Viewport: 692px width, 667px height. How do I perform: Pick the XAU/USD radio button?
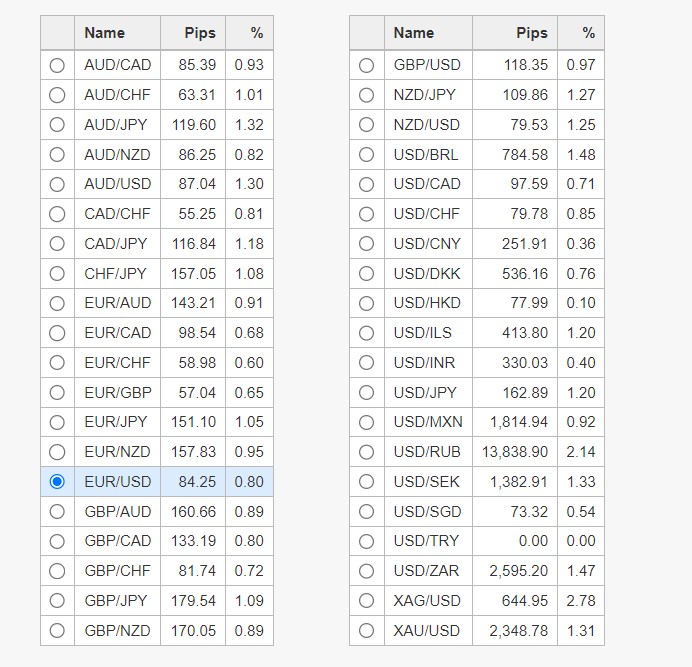coord(366,630)
